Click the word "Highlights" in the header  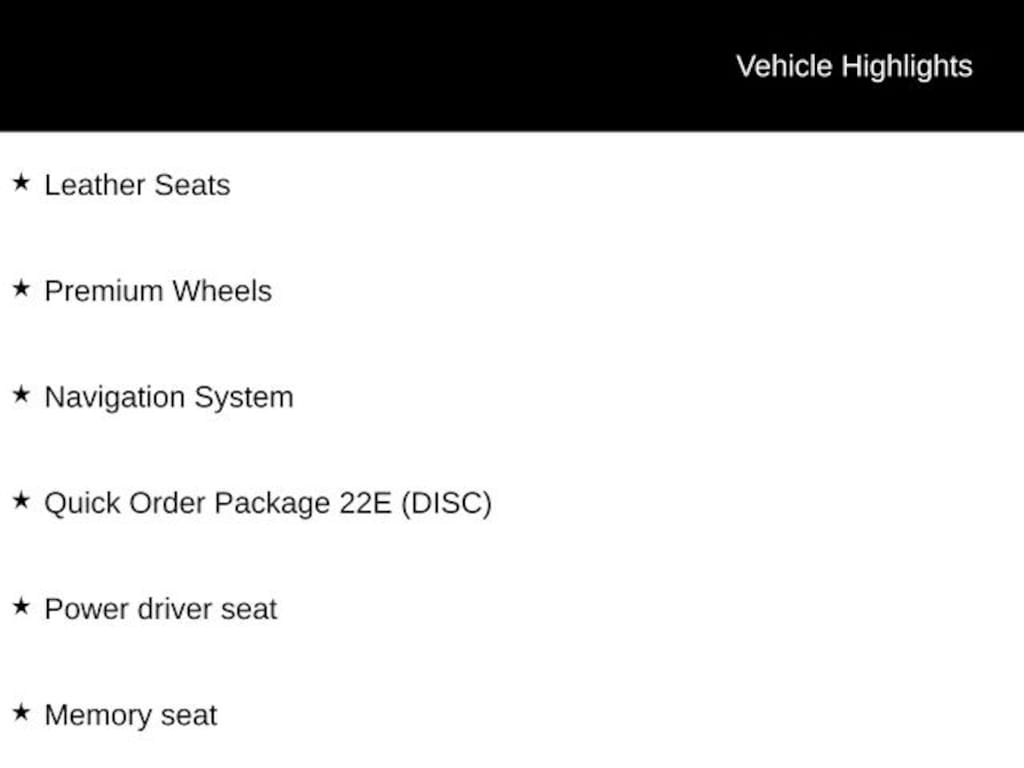point(906,66)
